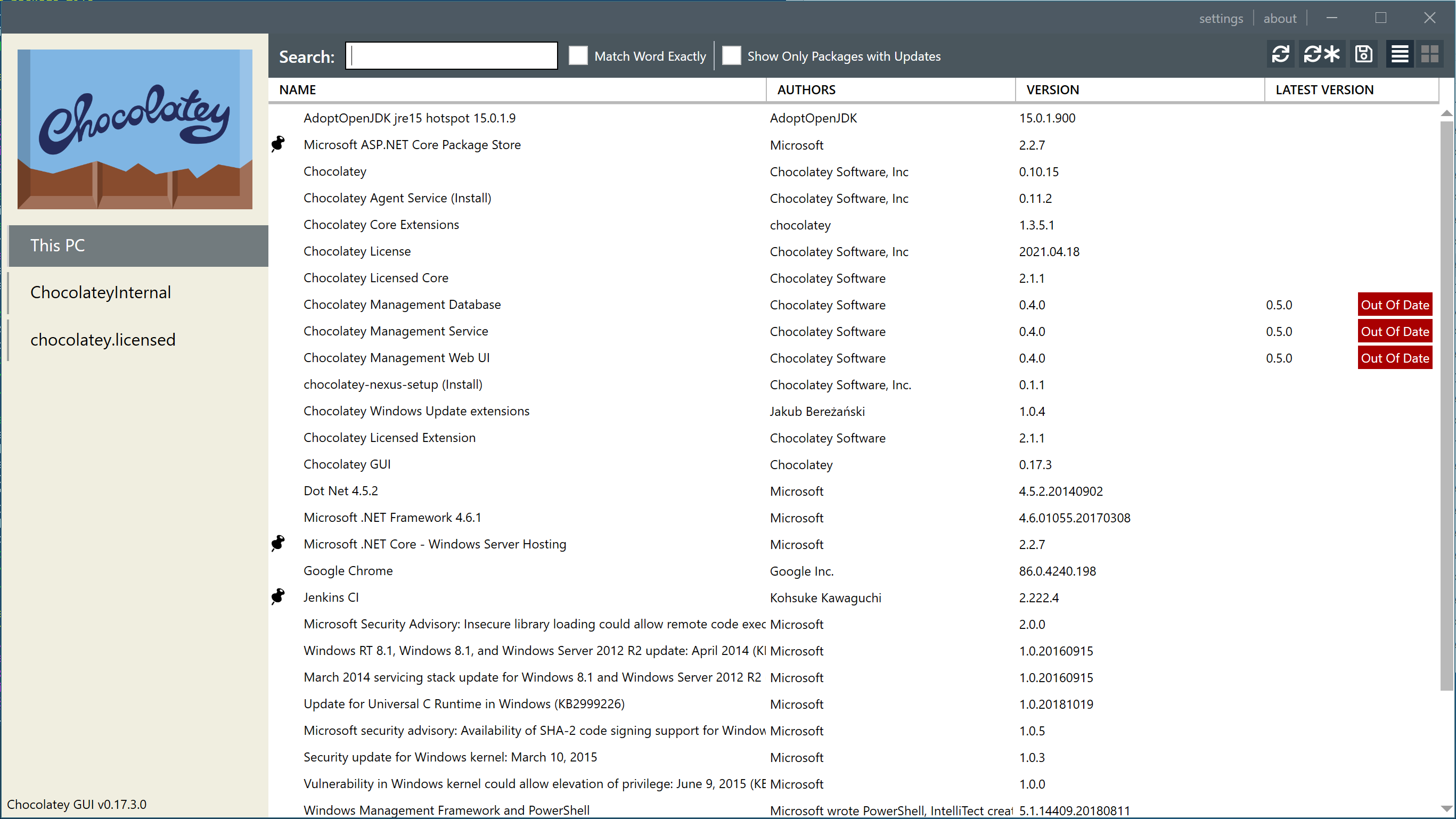Select Chocolatey Management Web UI name
Image resolution: width=1456 pixels, height=819 pixels.
[396, 358]
